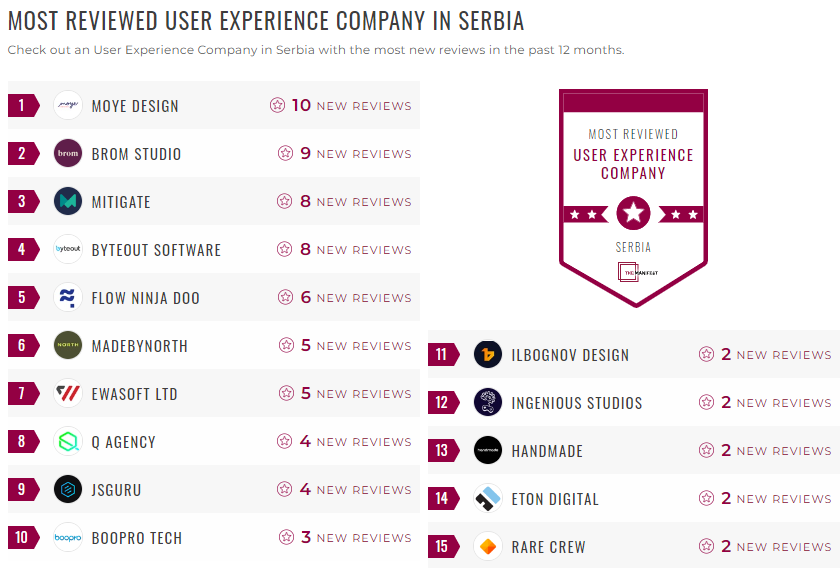
Task: Click the Moye Design logo icon
Action: tap(68, 105)
